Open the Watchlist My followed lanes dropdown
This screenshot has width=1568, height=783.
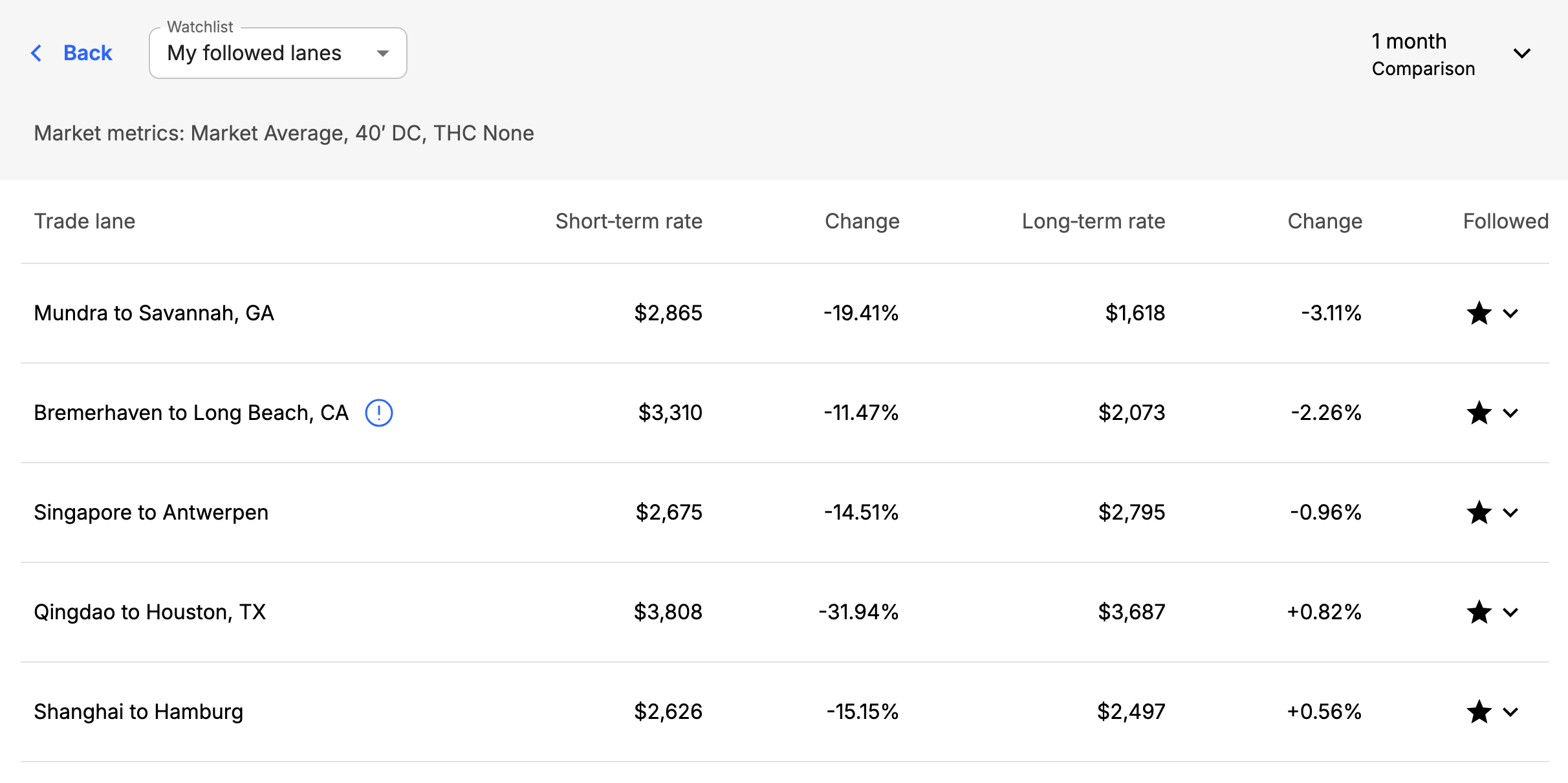point(278,53)
